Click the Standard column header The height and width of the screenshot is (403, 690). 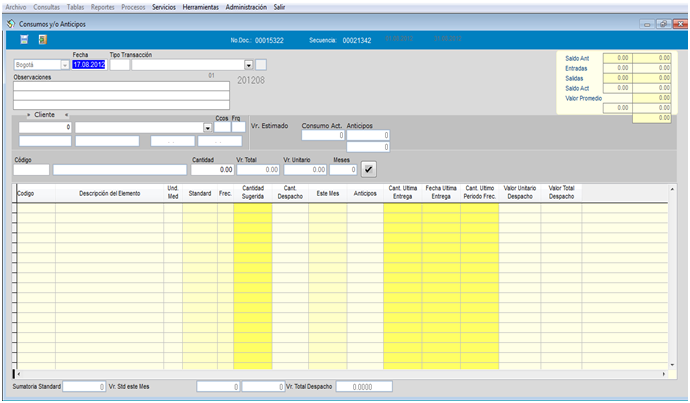point(200,193)
